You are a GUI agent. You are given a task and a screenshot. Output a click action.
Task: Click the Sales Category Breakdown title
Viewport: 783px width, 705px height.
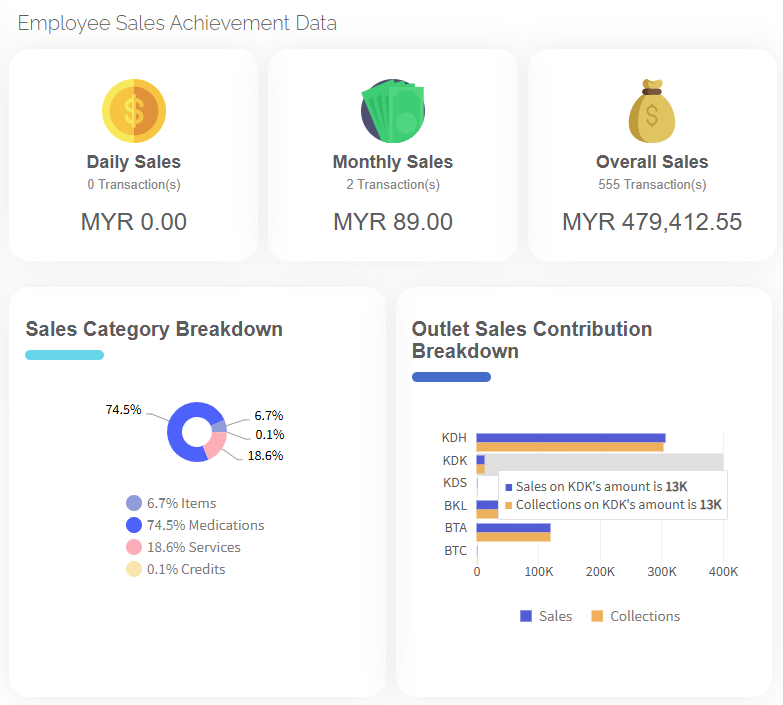pyautogui.click(x=154, y=329)
